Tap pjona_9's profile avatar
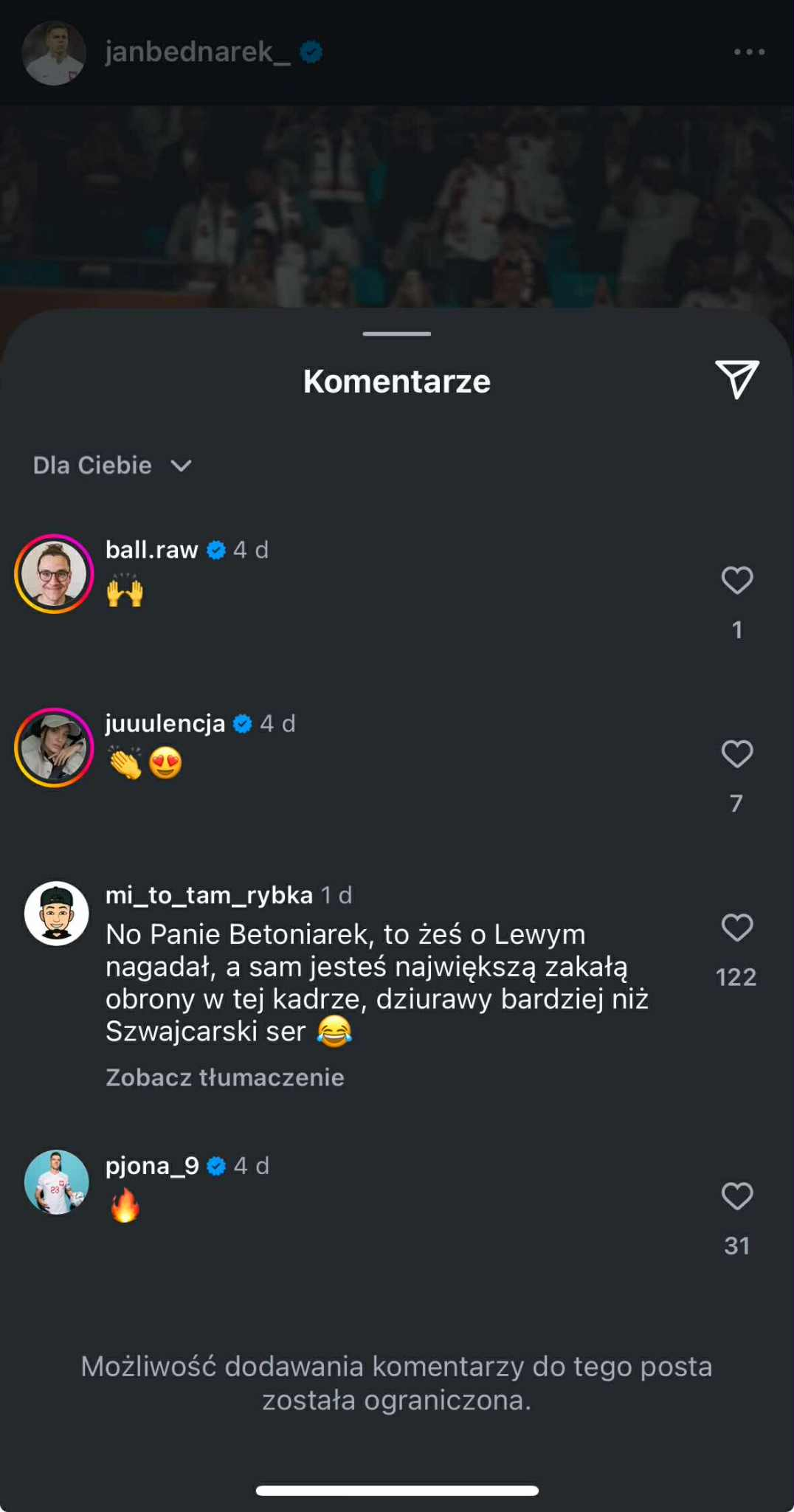794x1512 pixels. (56, 1182)
